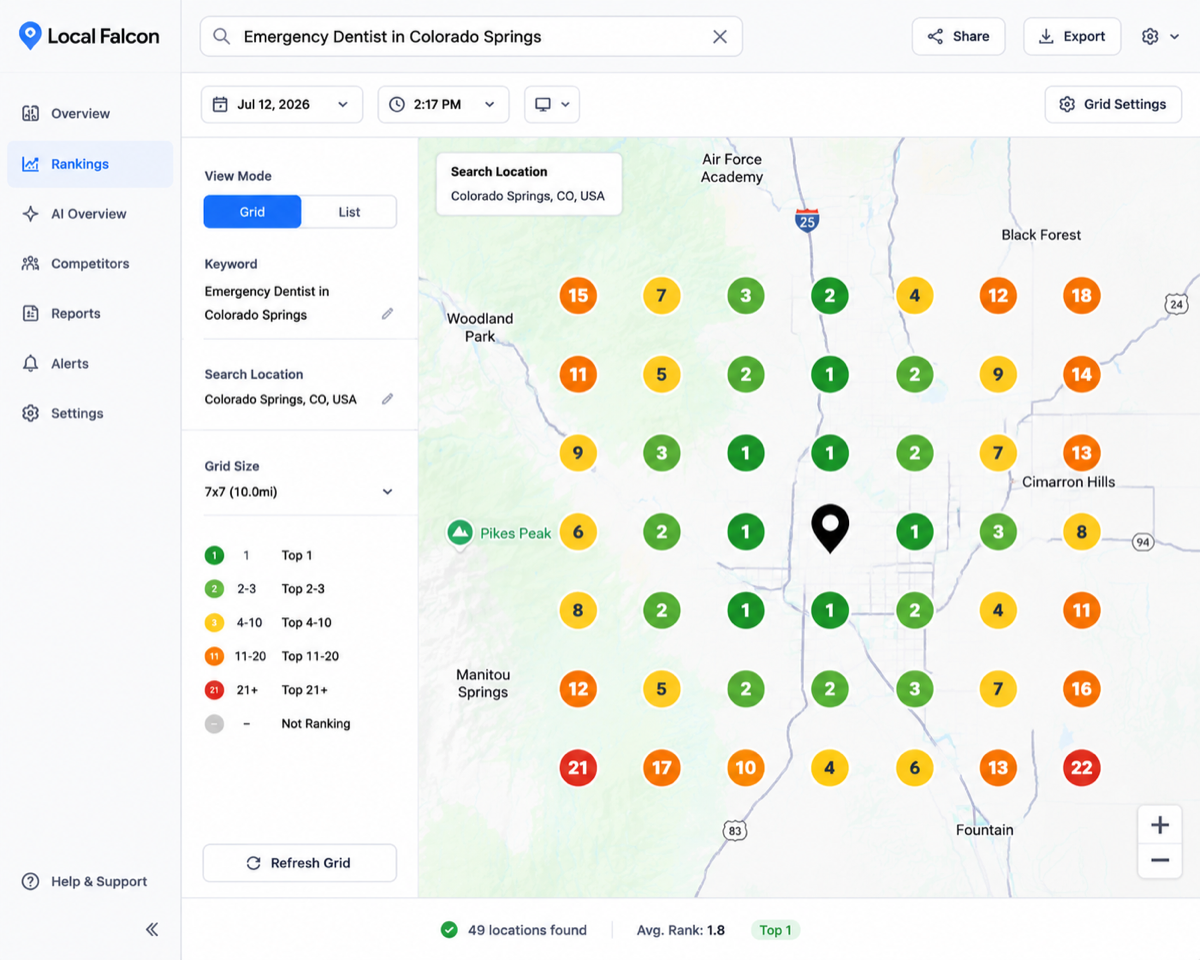Click the green check beside 49 locations found
The width and height of the screenshot is (1200, 960).
[450, 930]
